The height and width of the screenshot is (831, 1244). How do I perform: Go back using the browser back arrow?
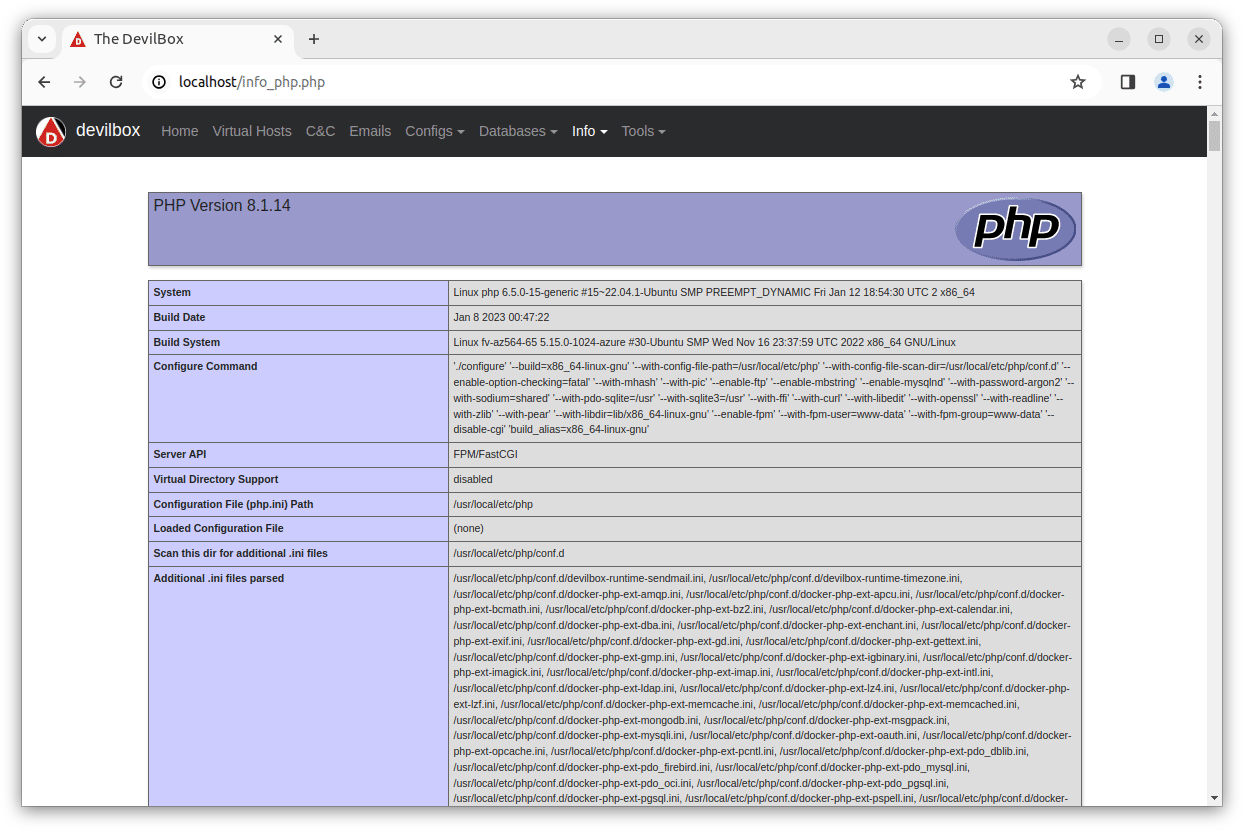coord(44,82)
